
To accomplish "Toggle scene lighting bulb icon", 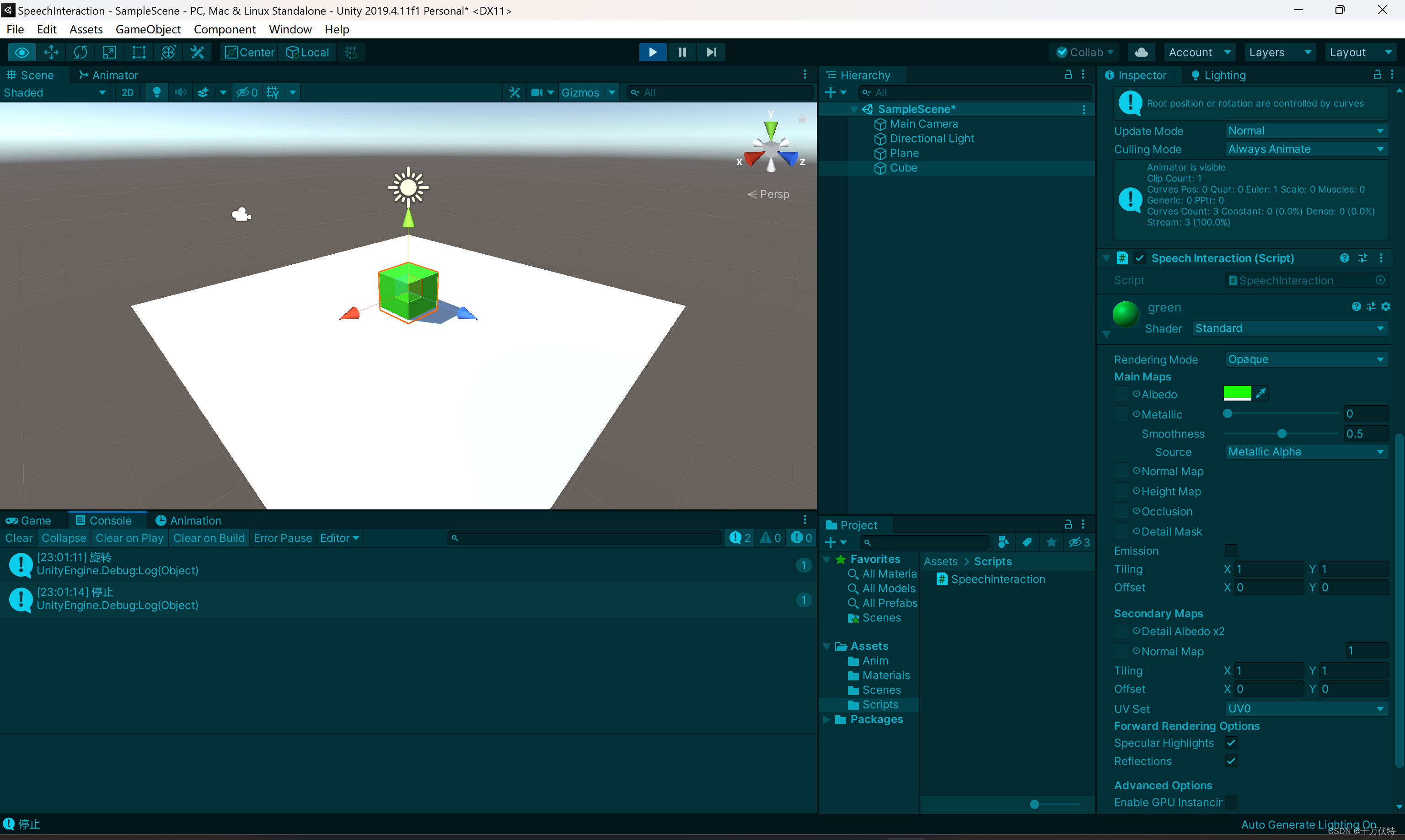I will [x=157, y=92].
